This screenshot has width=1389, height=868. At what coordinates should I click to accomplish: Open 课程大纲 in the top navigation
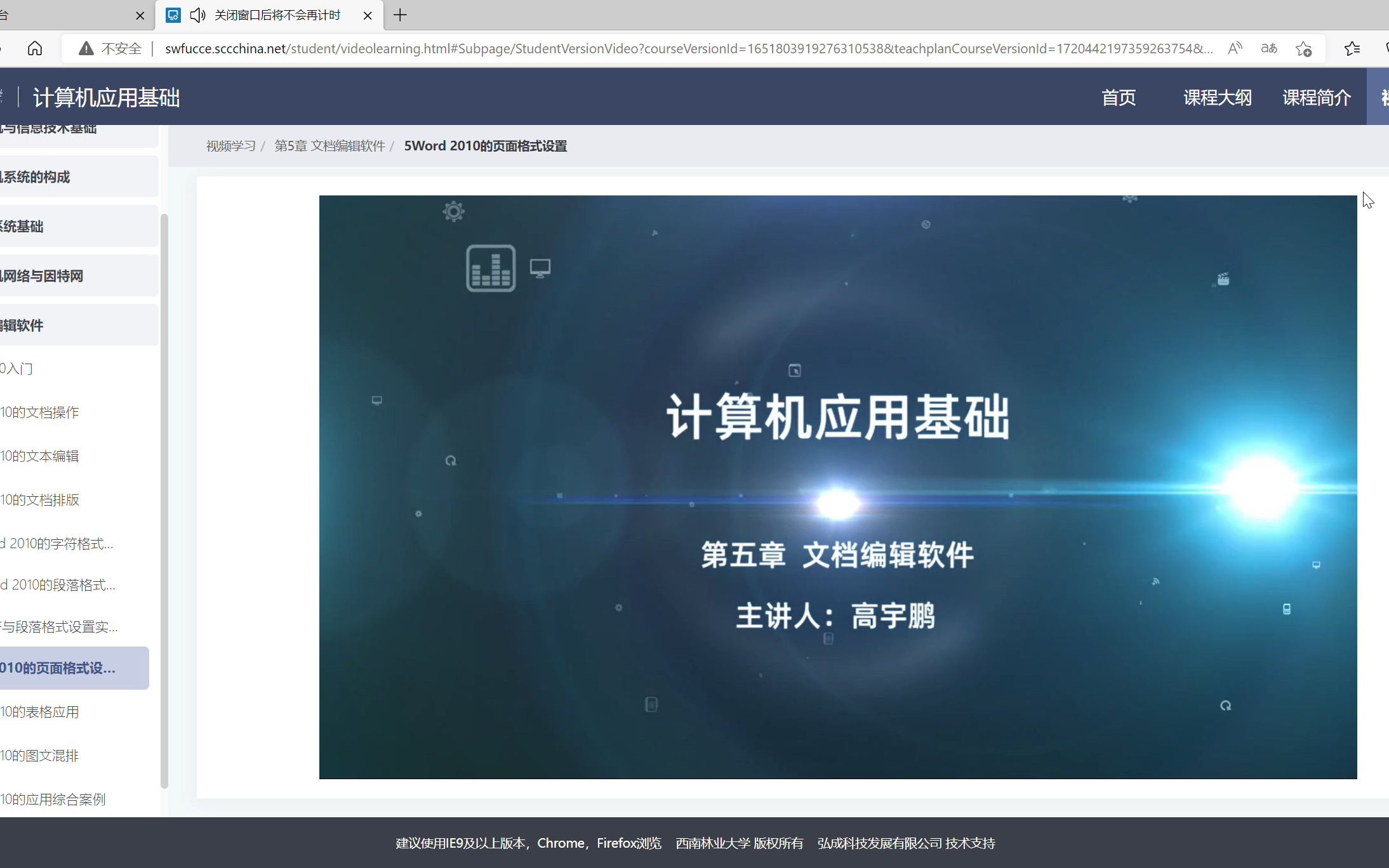1217,98
